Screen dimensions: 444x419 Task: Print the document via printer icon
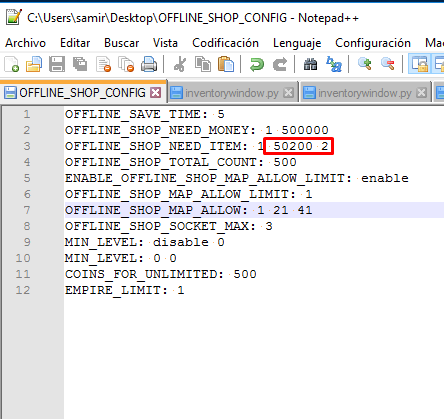[149, 64]
